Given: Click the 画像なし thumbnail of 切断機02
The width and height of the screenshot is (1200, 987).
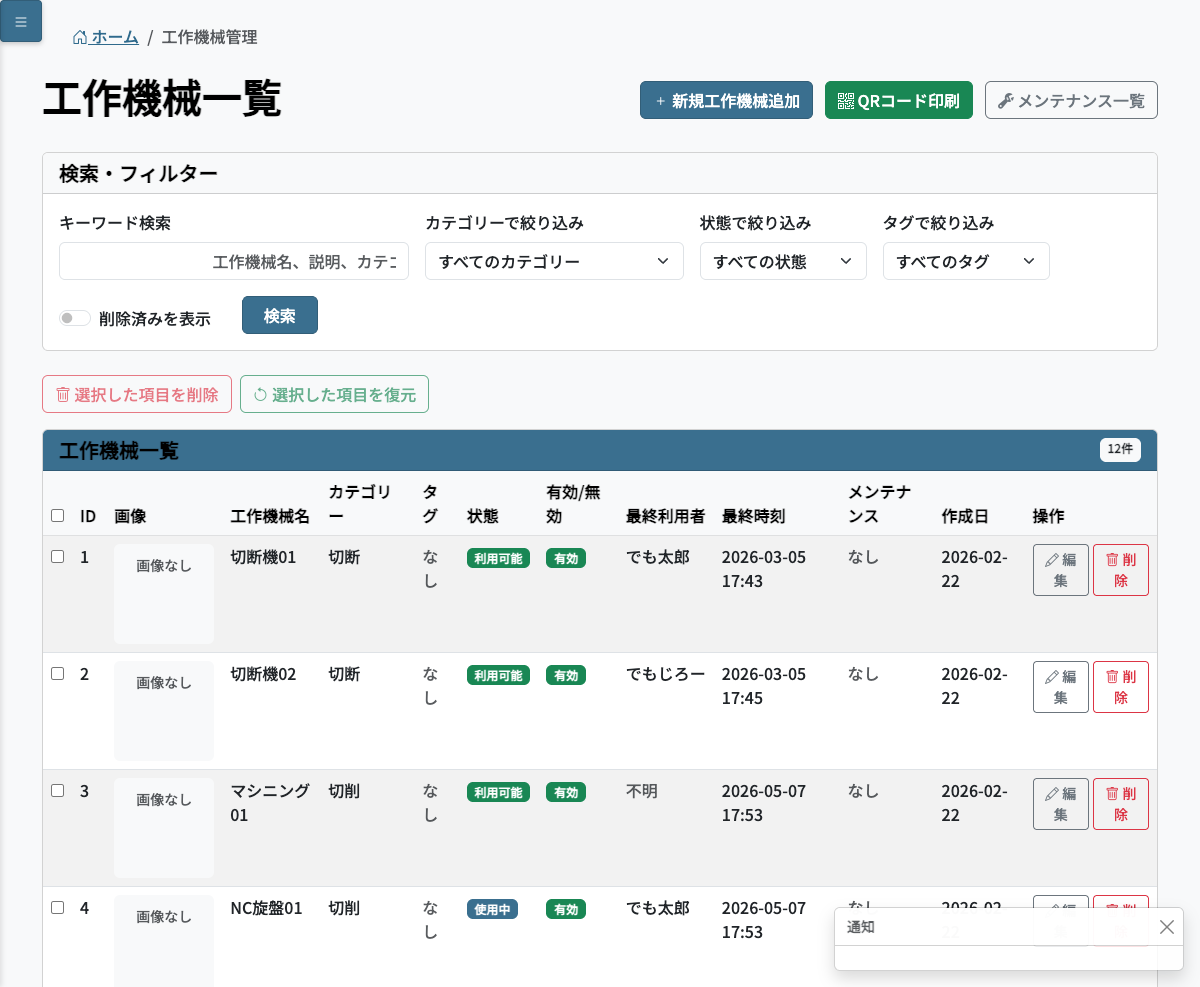Looking at the screenshot, I should point(164,711).
